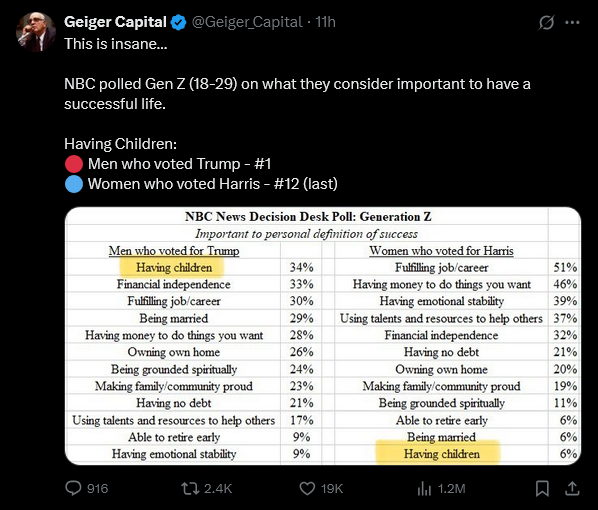Click highlighted 'Having children' under Trump column
598x510 pixels.
[174, 267]
